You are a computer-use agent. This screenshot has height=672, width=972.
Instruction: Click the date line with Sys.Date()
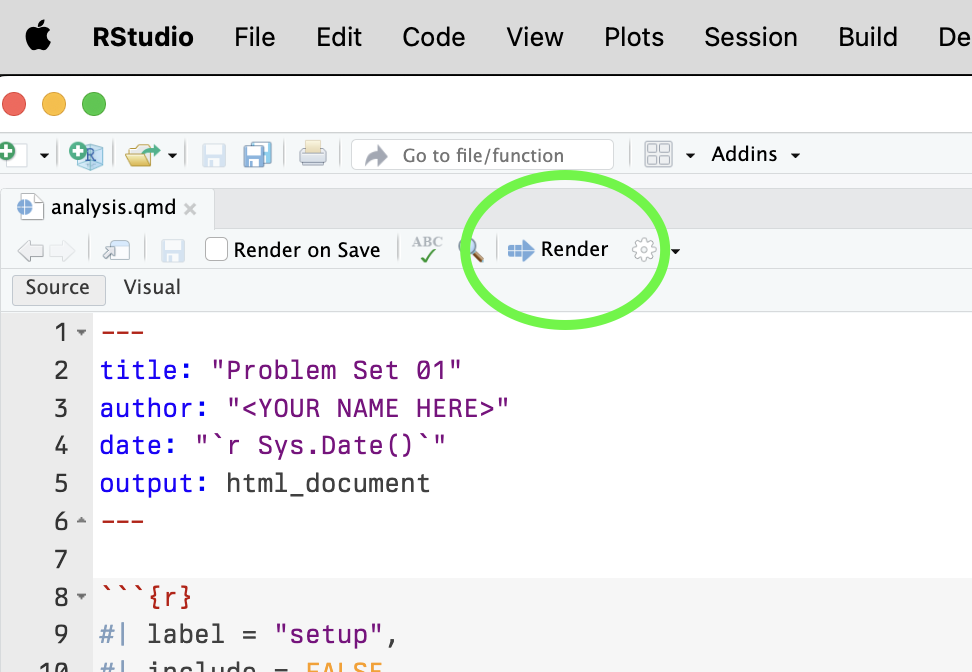point(273,446)
